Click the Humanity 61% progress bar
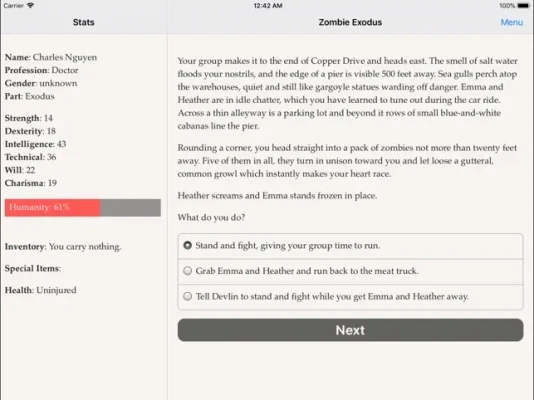Image resolution: width=534 pixels, height=400 pixels. click(x=83, y=208)
